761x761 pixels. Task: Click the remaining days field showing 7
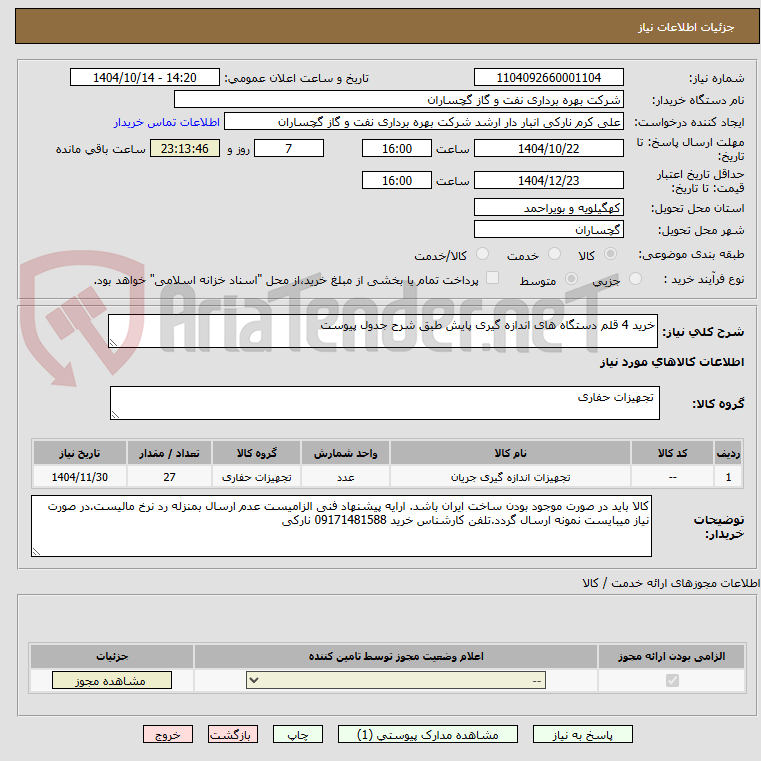pos(289,149)
